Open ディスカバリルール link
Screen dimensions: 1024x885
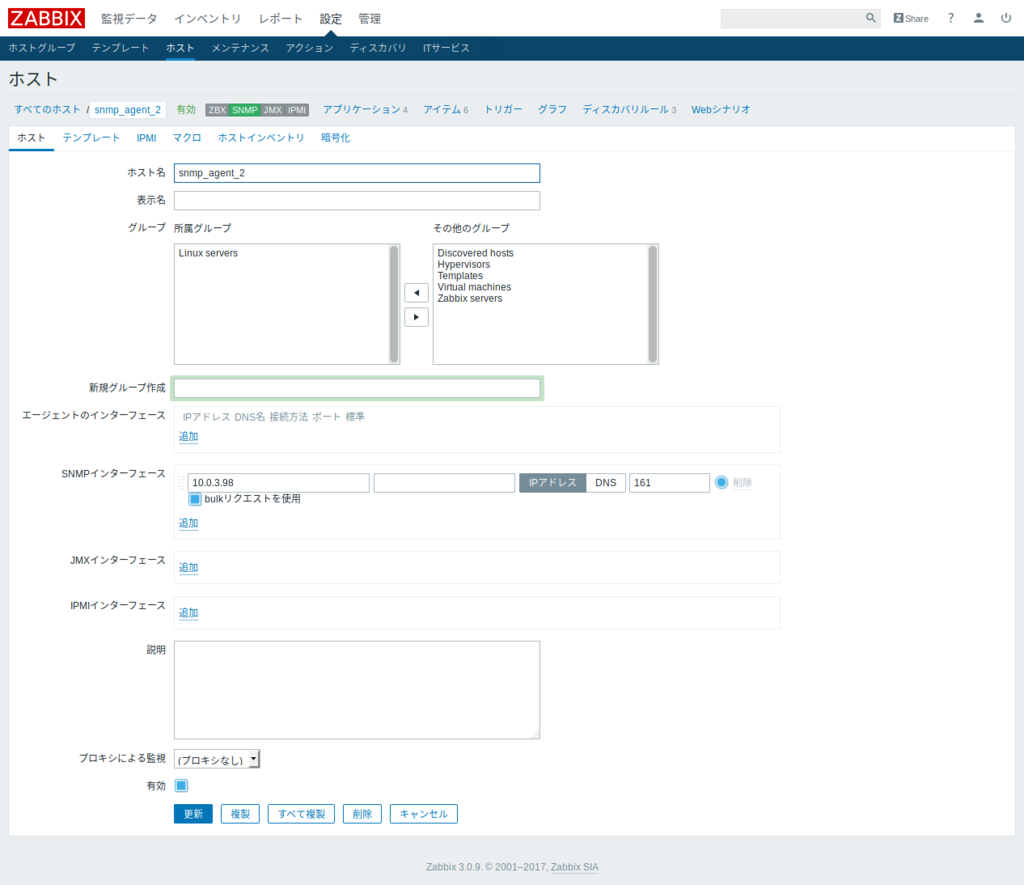pos(626,110)
